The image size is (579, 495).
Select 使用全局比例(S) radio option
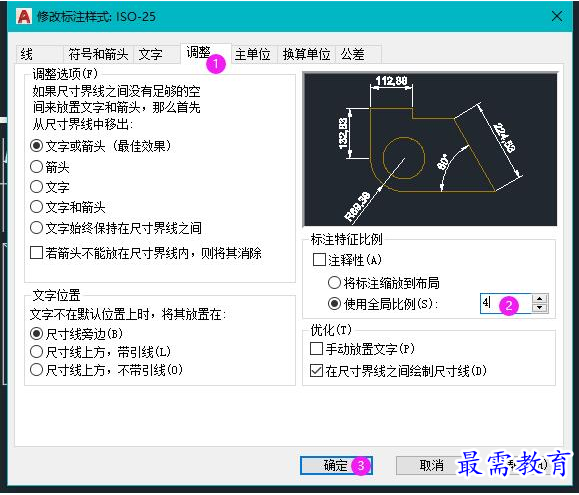click(x=383, y=304)
